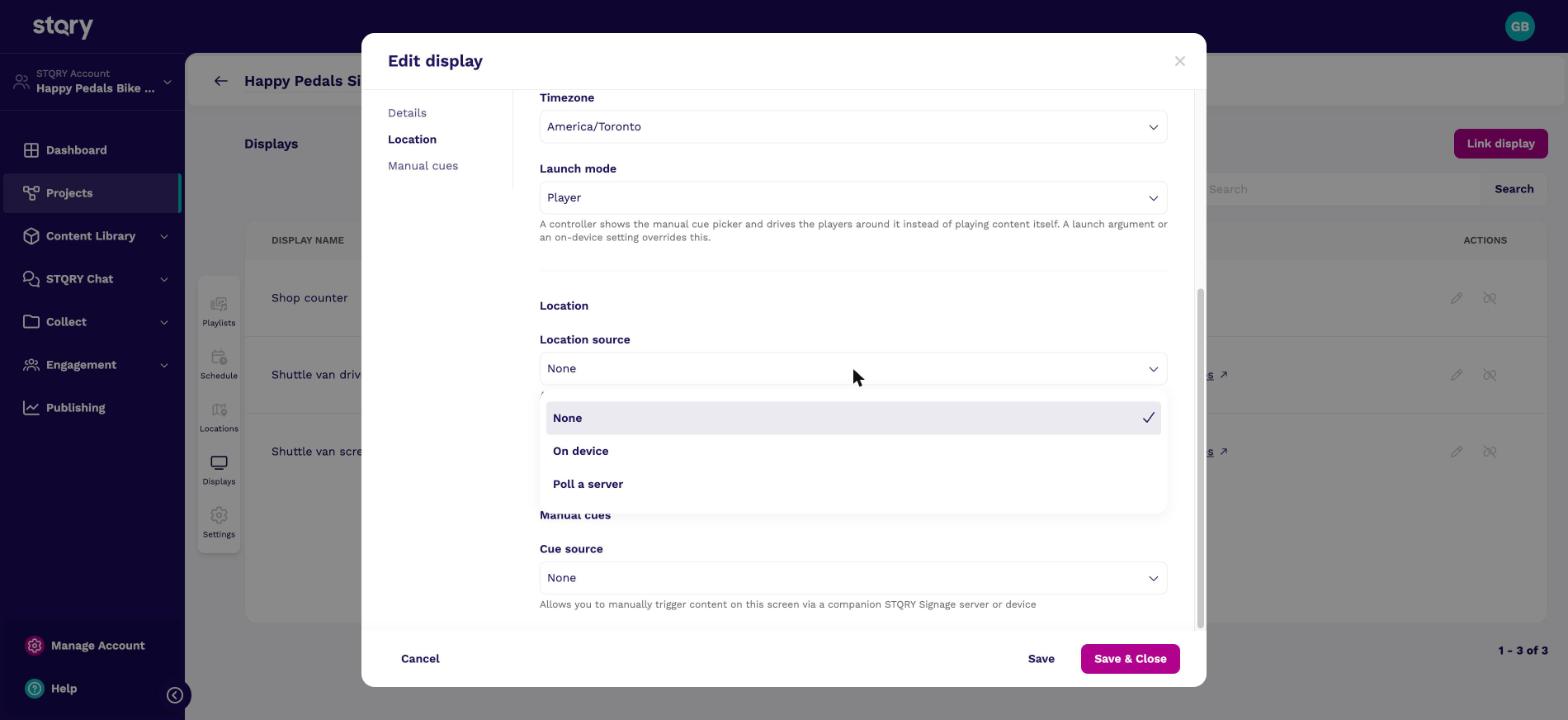This screenshot has height=720, width=1568.
Task: Collapse the Location source dropdown
Action: [x=853, y=369]
